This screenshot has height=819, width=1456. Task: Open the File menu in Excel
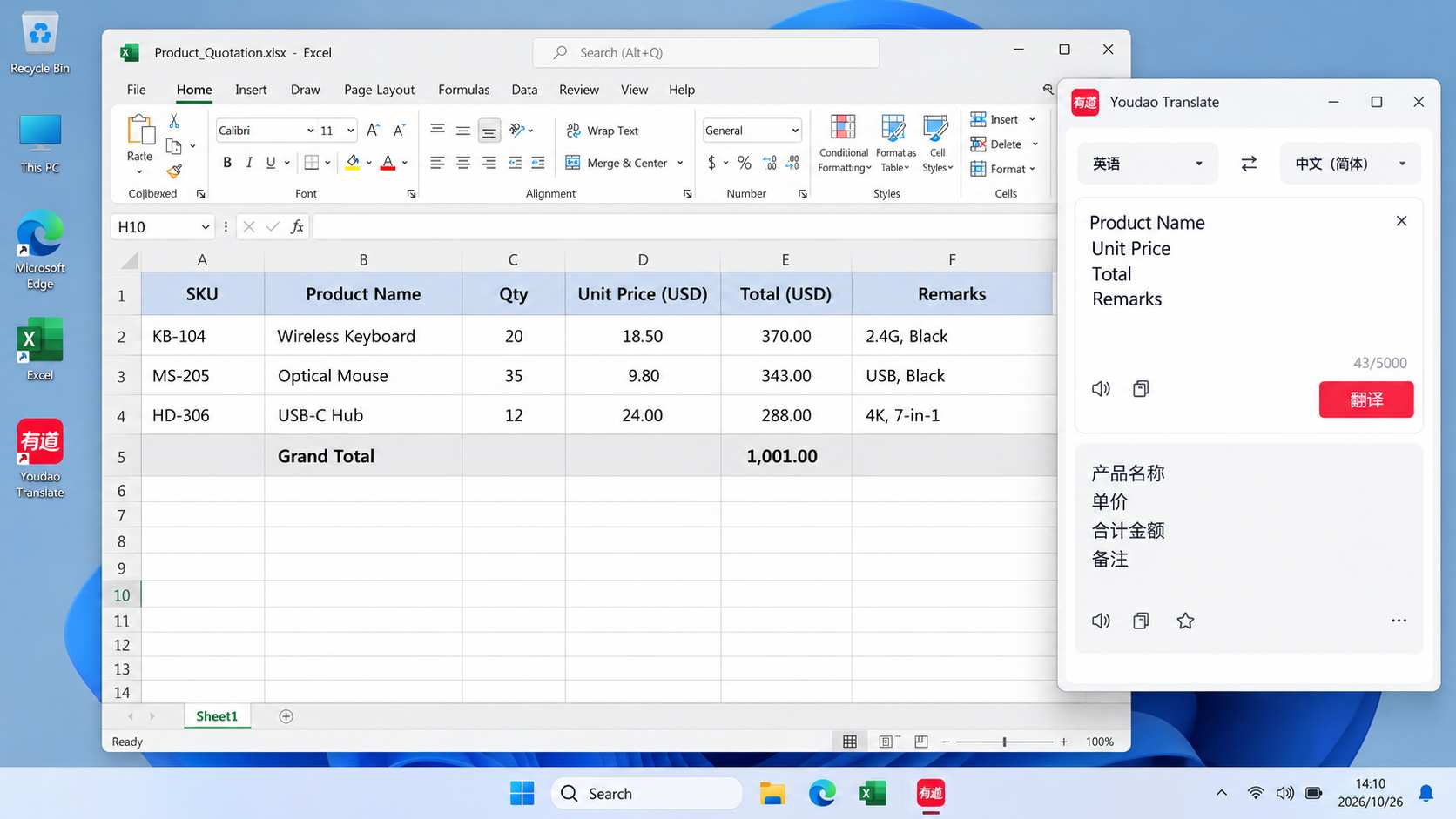pyautogui.click(x=136, y=90)
